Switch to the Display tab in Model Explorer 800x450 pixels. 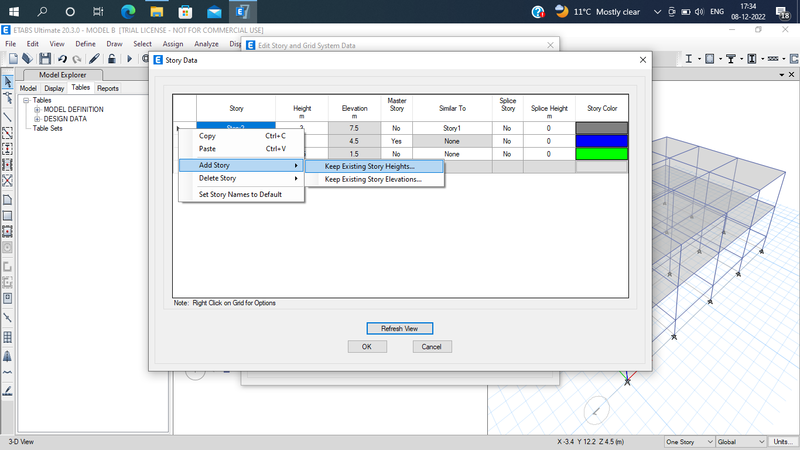click(54, 88)
